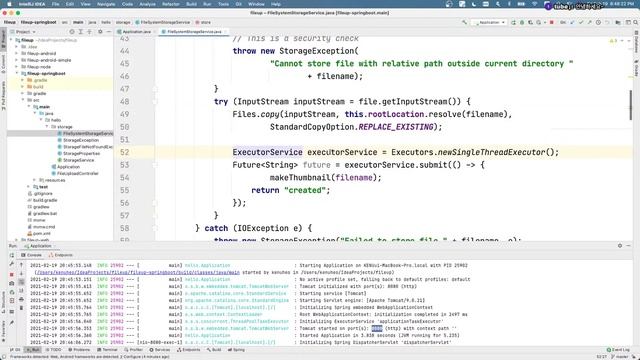Click the red Stop icon in main toolbar
The width and height of the screenshot is (640, 360).
[552, 22]
